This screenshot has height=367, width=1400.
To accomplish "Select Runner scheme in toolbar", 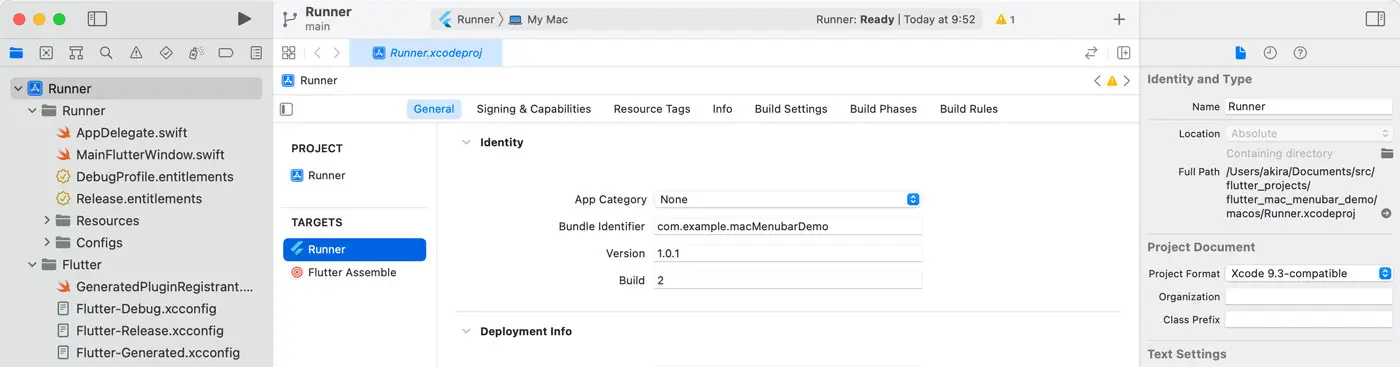I will click(x=466, y=19).
